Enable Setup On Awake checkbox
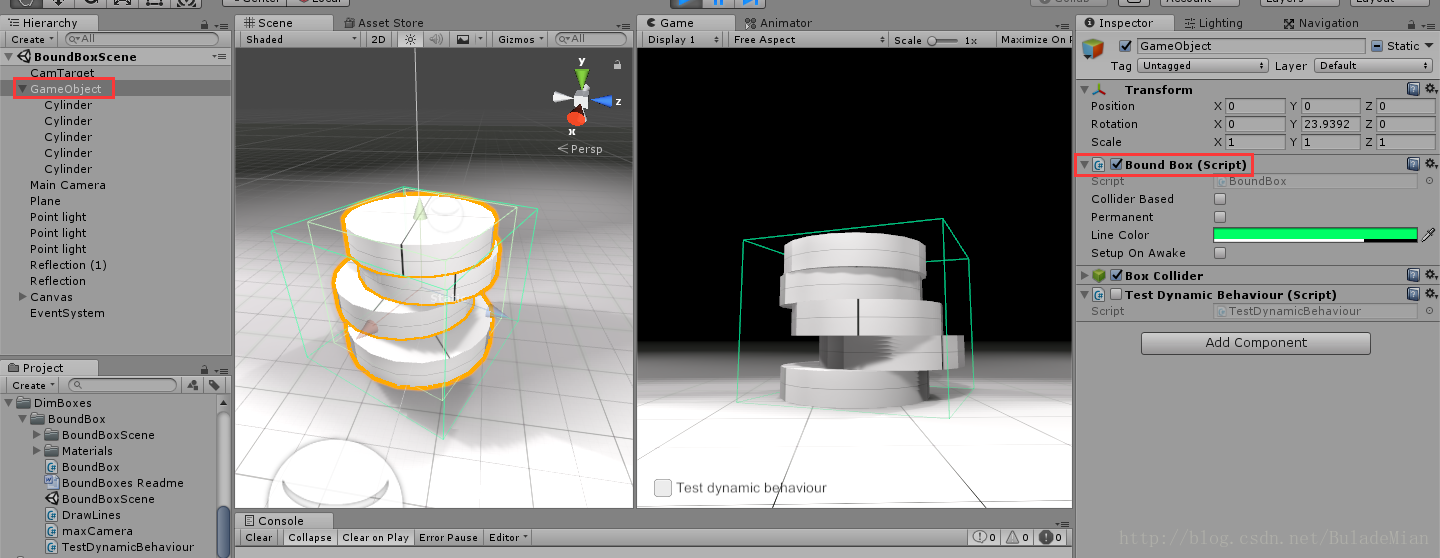This screenshot has width=1440, height=558. 1220,253
